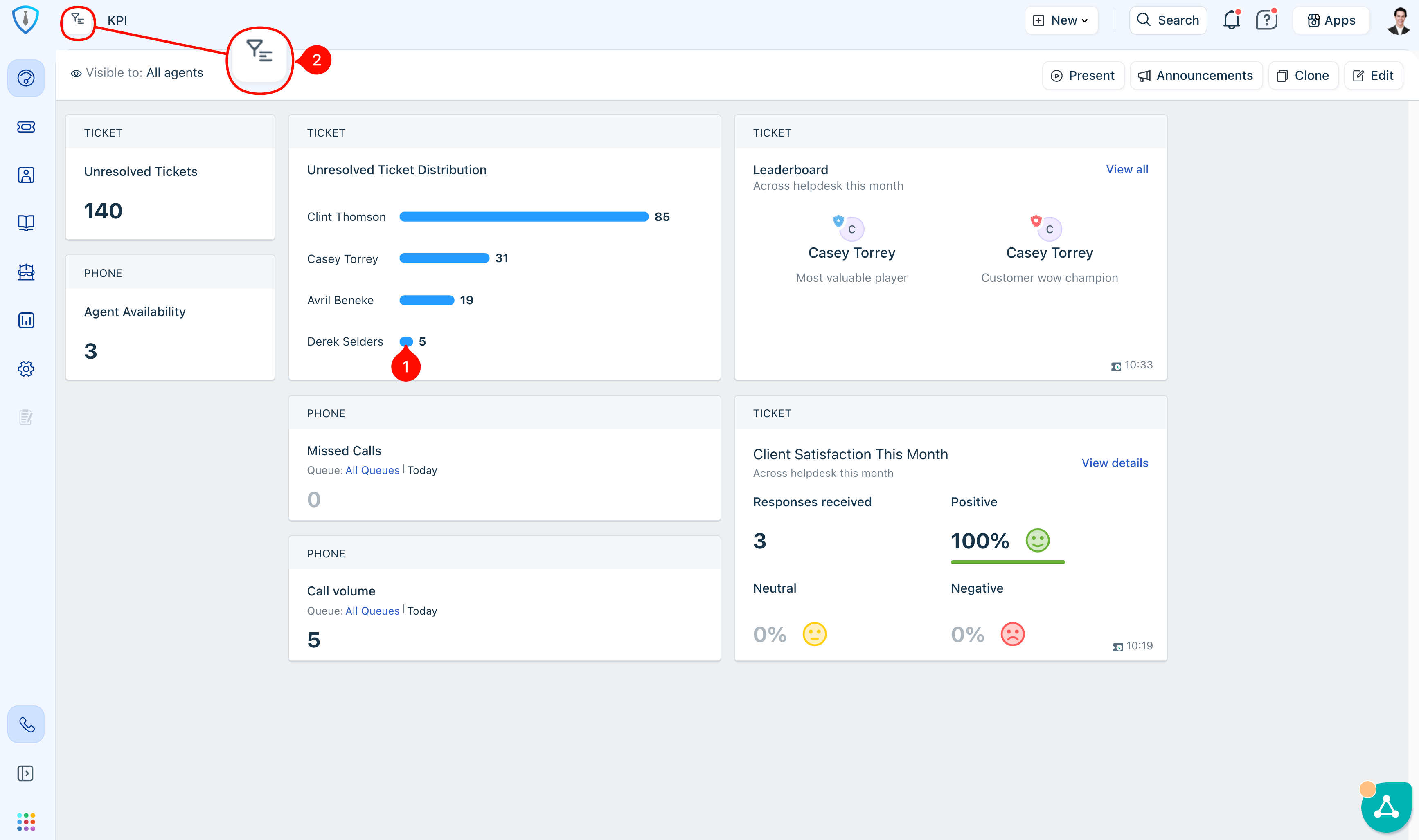1419x840 pixels.
Task: Open the New dropdown menu
Action: tap(1062, 20)
